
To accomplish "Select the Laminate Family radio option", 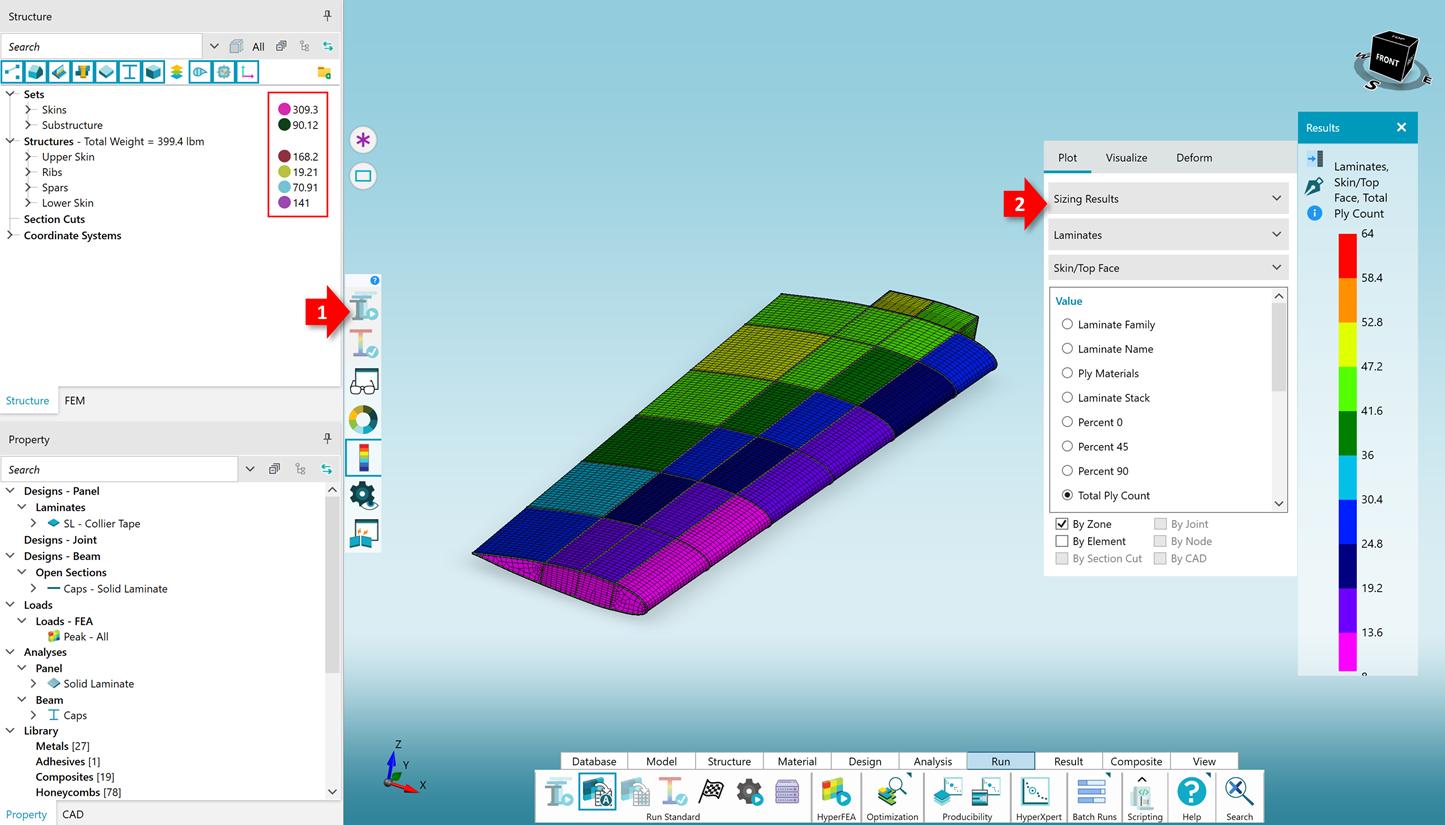I will pyautogui.click(x=1067, y=324).
